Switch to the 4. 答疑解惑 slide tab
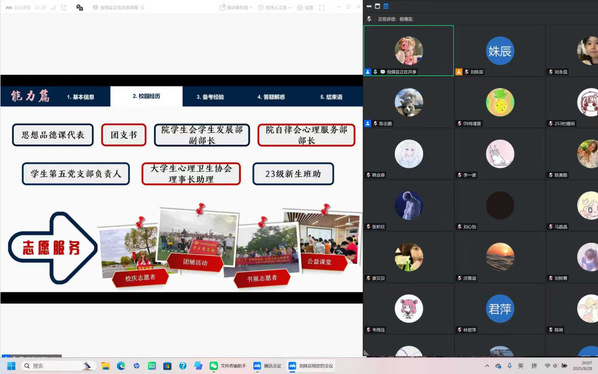Screen dimensions: 598x374 click(271, 97)
